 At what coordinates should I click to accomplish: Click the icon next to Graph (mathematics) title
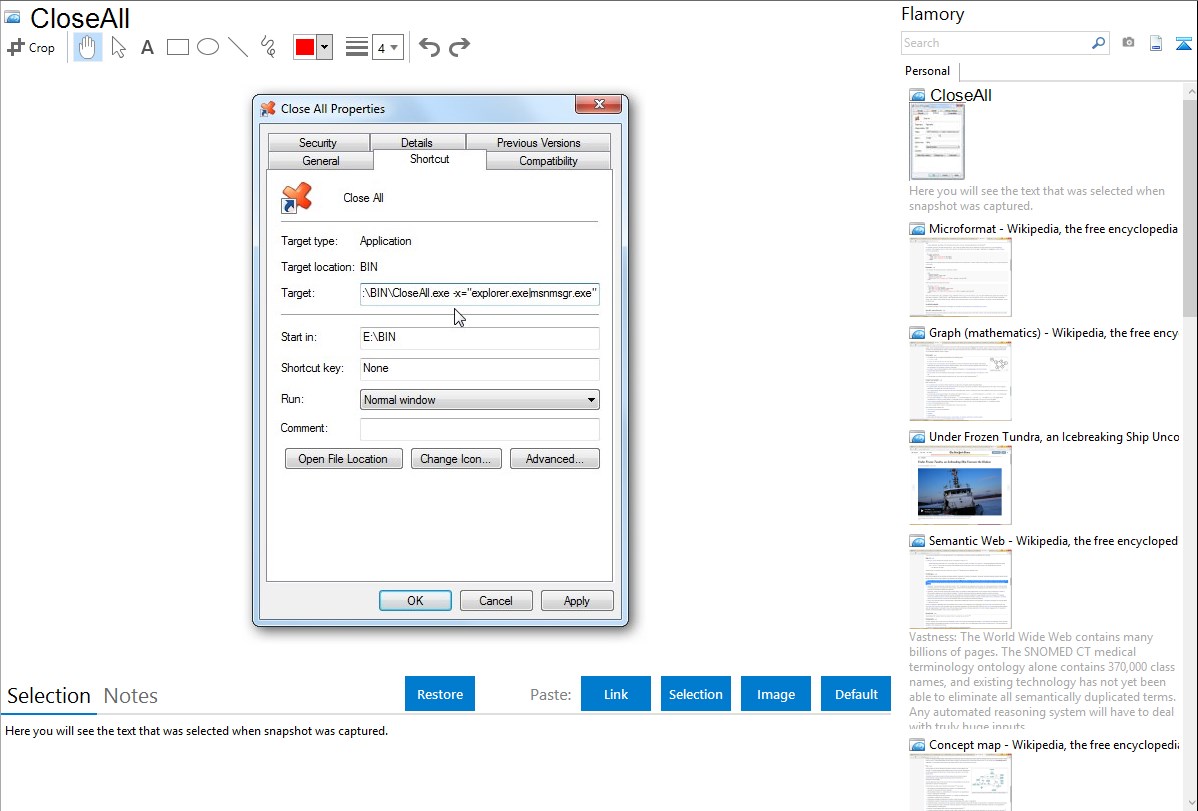click(x=917, y=333)
